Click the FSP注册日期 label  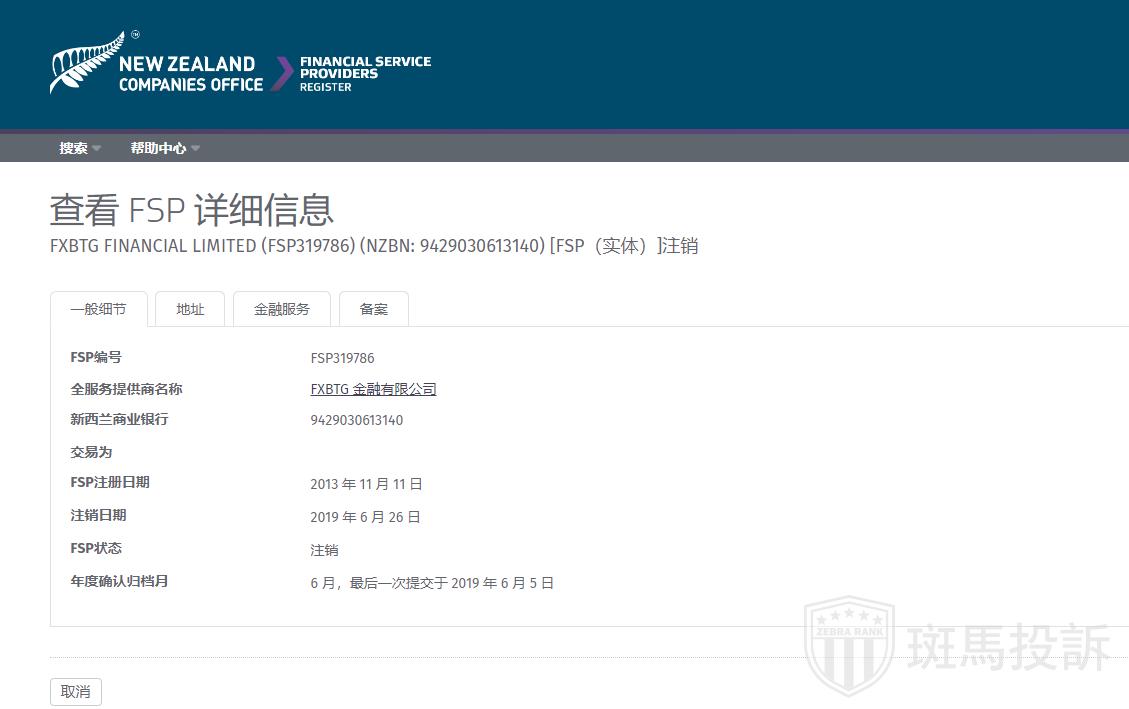(109, 482)
